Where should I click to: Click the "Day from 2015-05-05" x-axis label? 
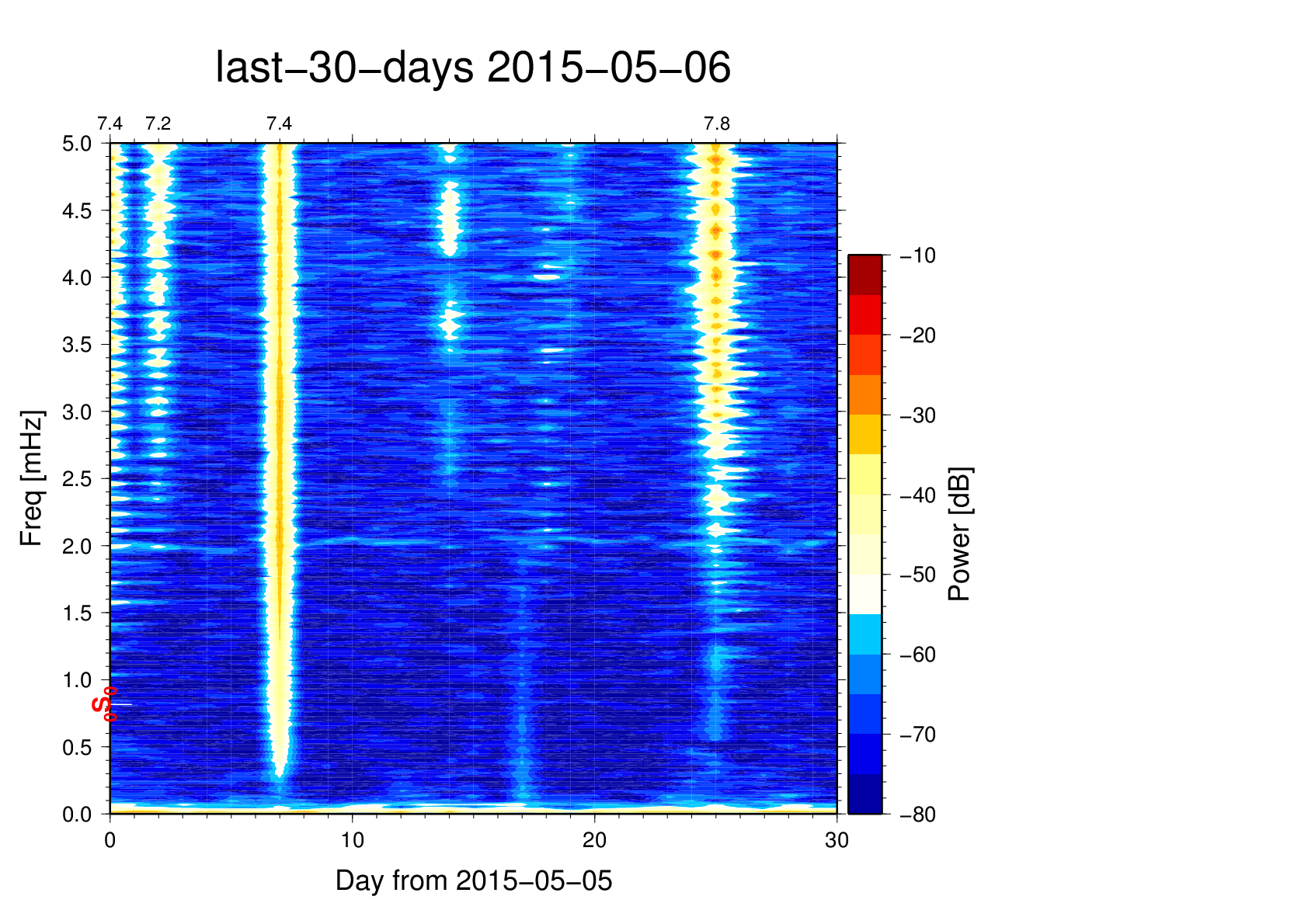pyautogui.click(x=474, y=881)
